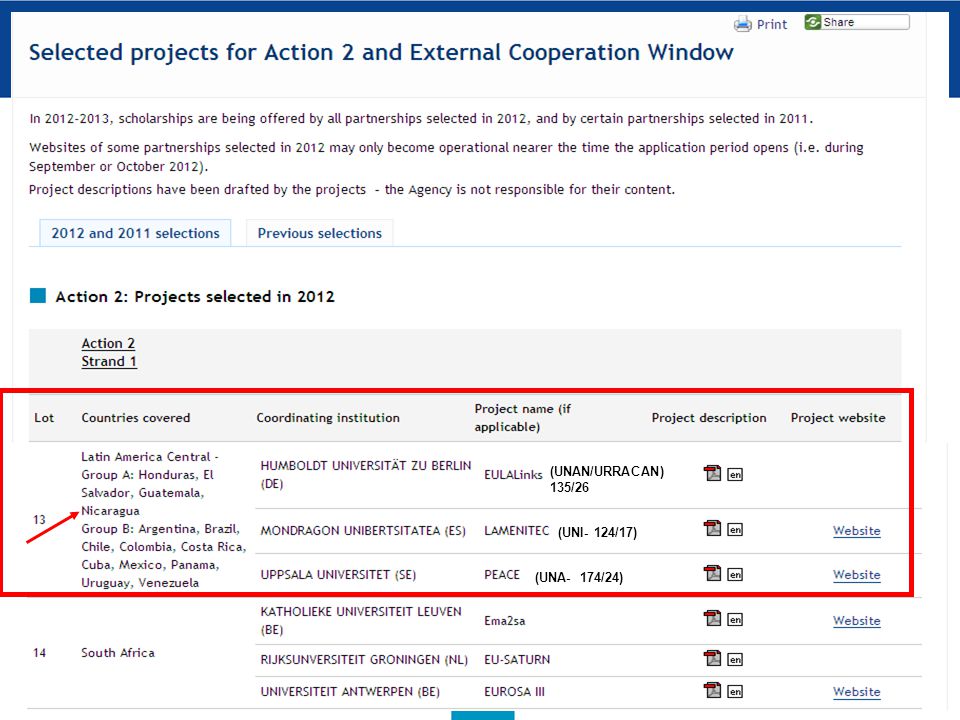Click the 'Nicaragua' country text
The width and height of the screenshot is (960, 720).
pyautogui.click(x=110, y=511)
